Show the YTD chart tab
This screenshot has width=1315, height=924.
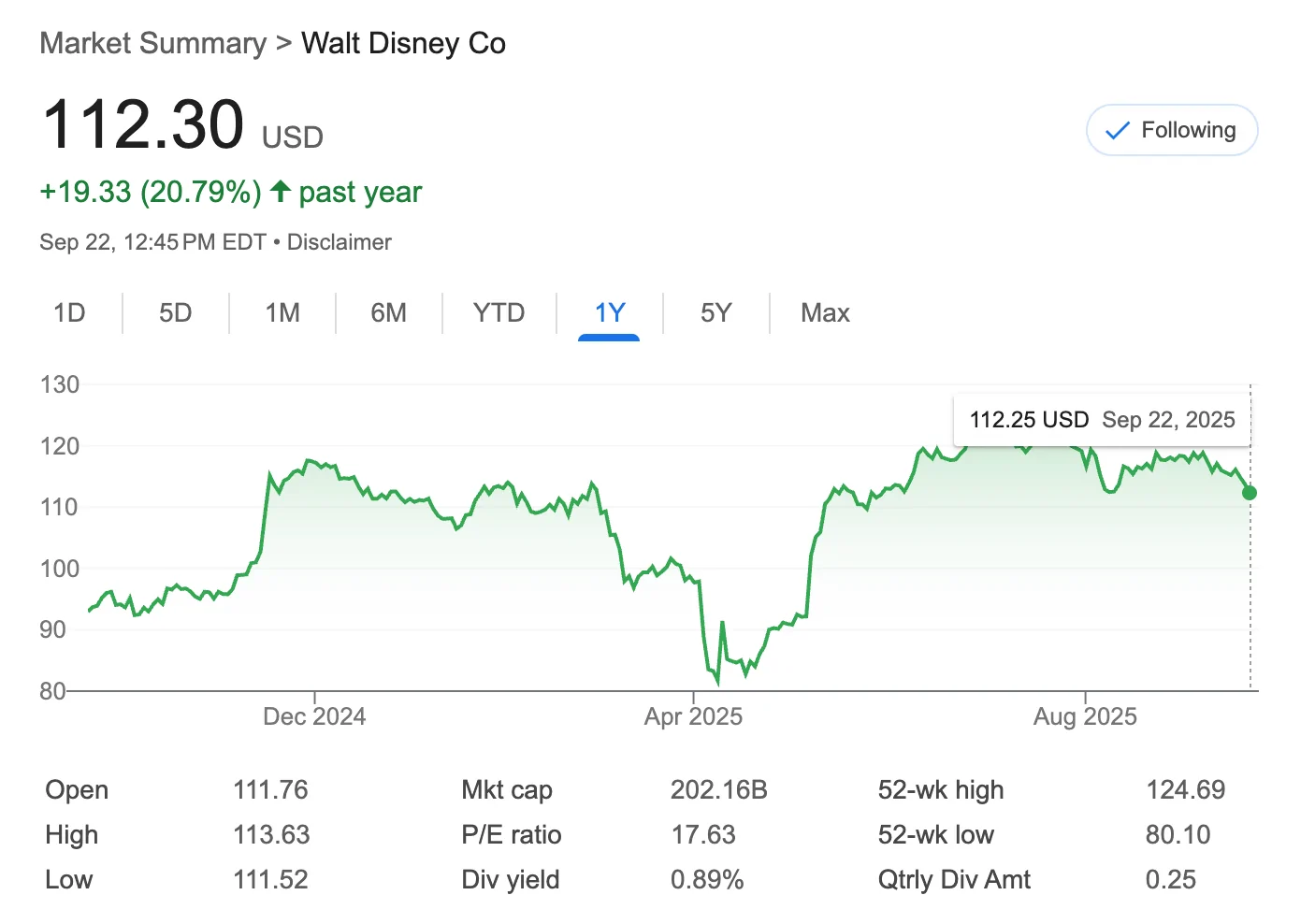coord(499,312)
